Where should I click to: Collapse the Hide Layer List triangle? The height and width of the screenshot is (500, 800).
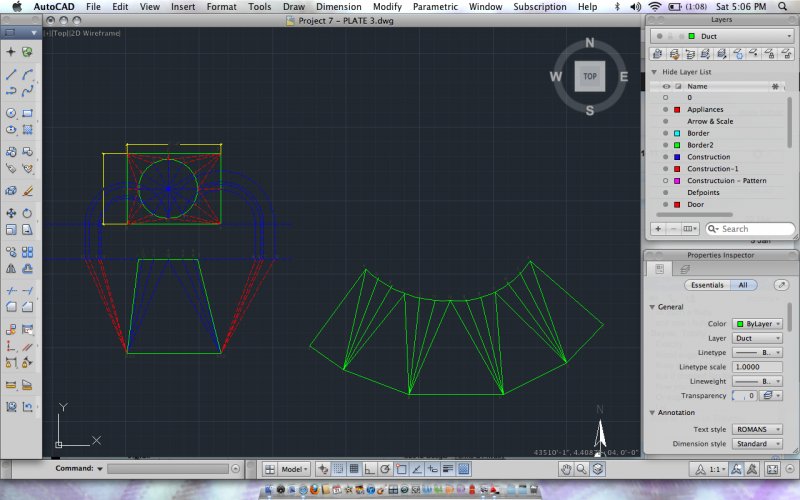click(x=654, y=72)
